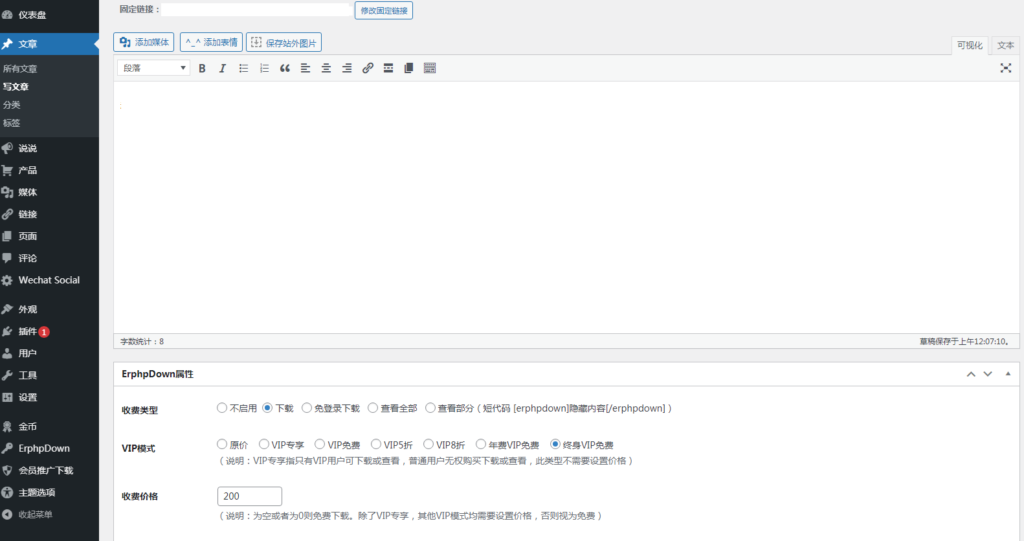The width and height of the screenshot is (1024, 541).
Task: Open 金币 in the sidebar
Action: point(50,427)
